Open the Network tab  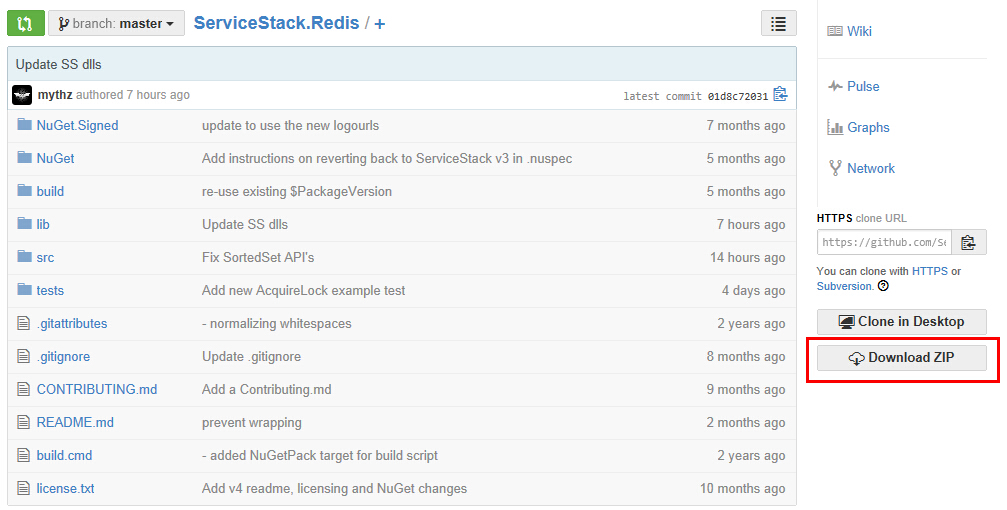[870, 168]
